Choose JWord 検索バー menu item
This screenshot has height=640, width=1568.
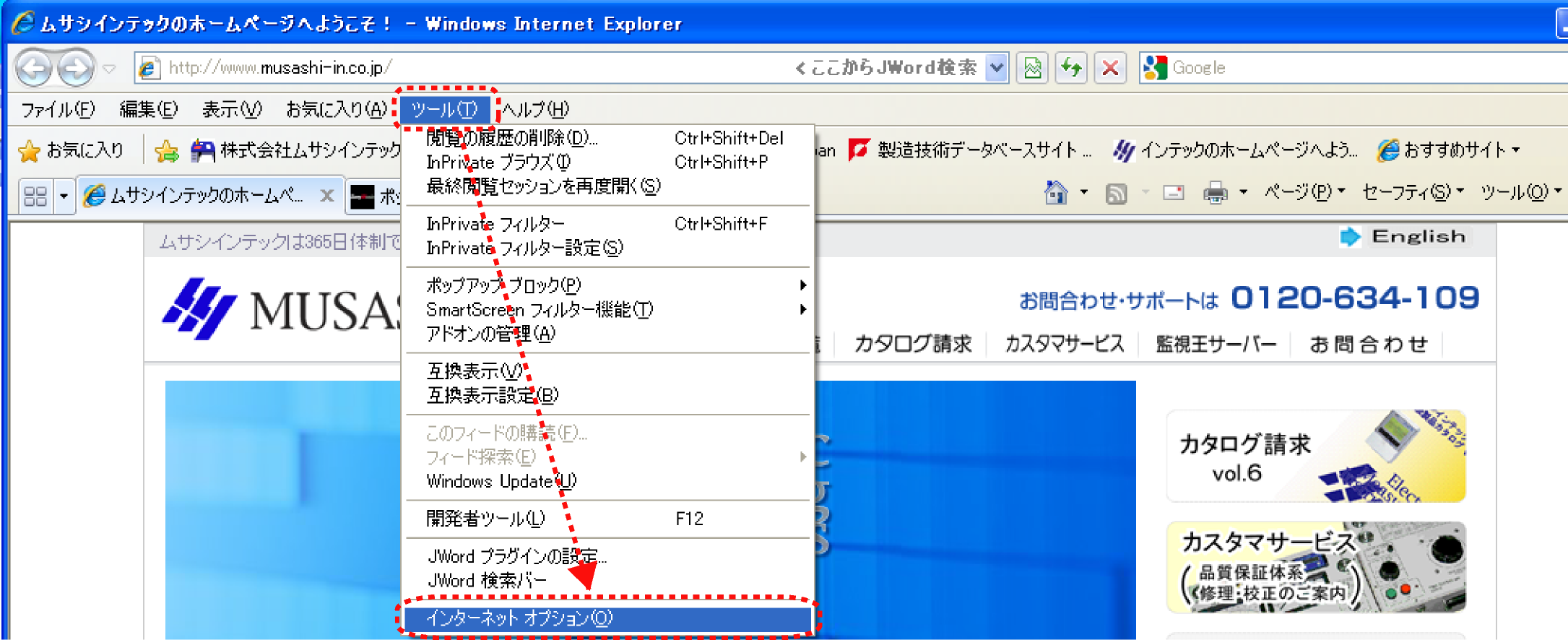608,581
